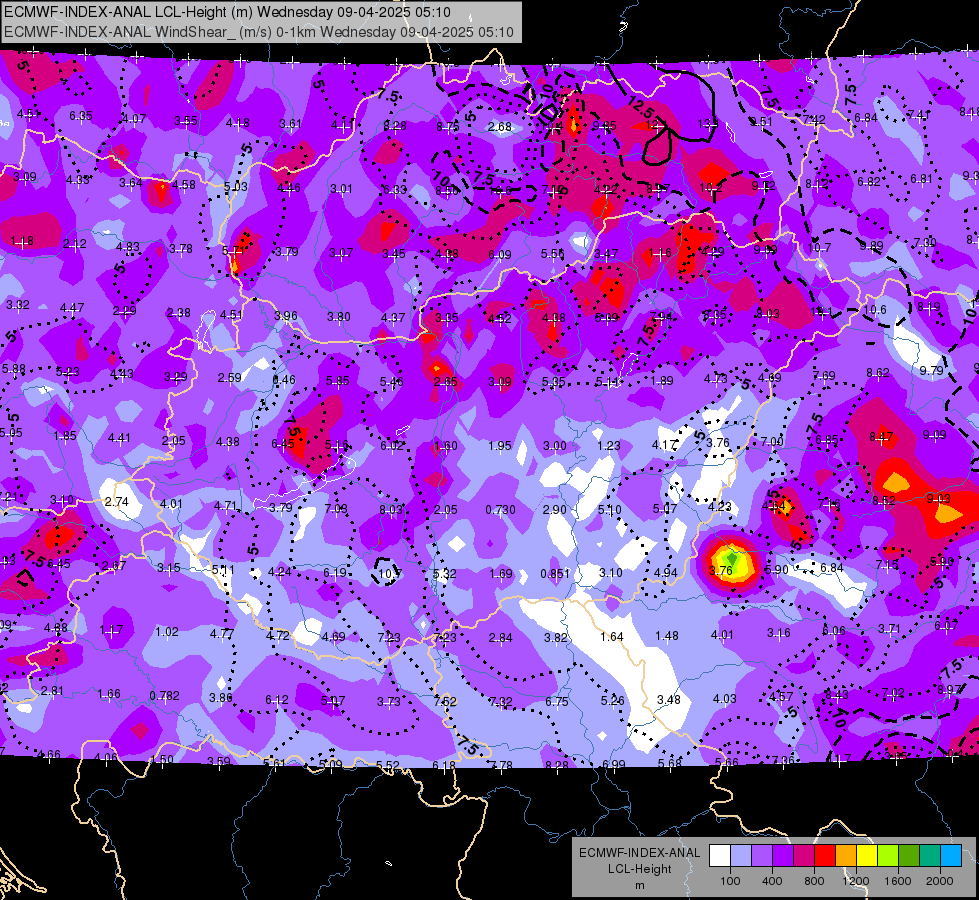Click the wind shear value 3.48
The width and height of the screenshot is (979, 900).
coord(669,700)
